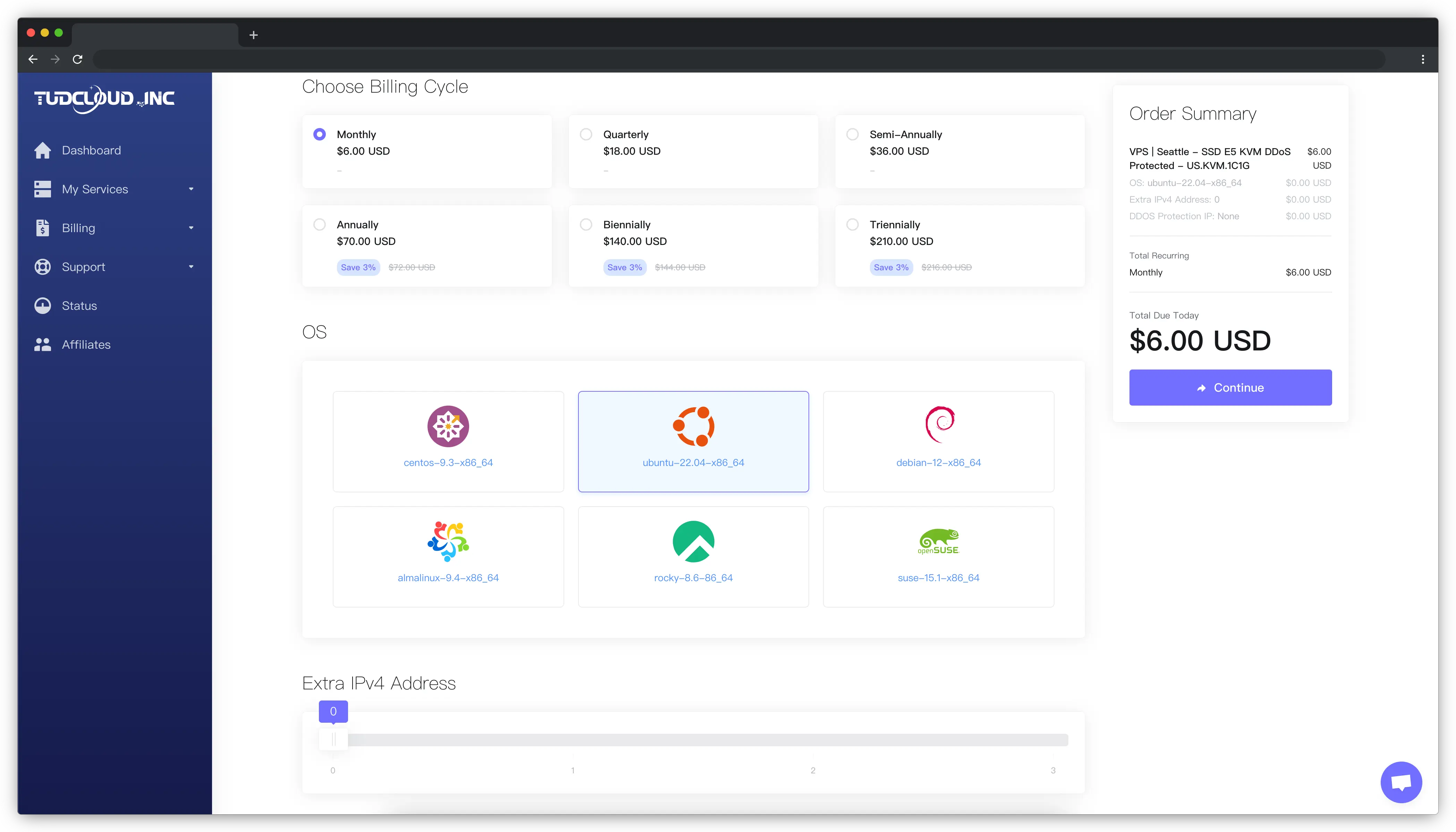Select debian-12-x86_64 as the OS

click(938, 441)
